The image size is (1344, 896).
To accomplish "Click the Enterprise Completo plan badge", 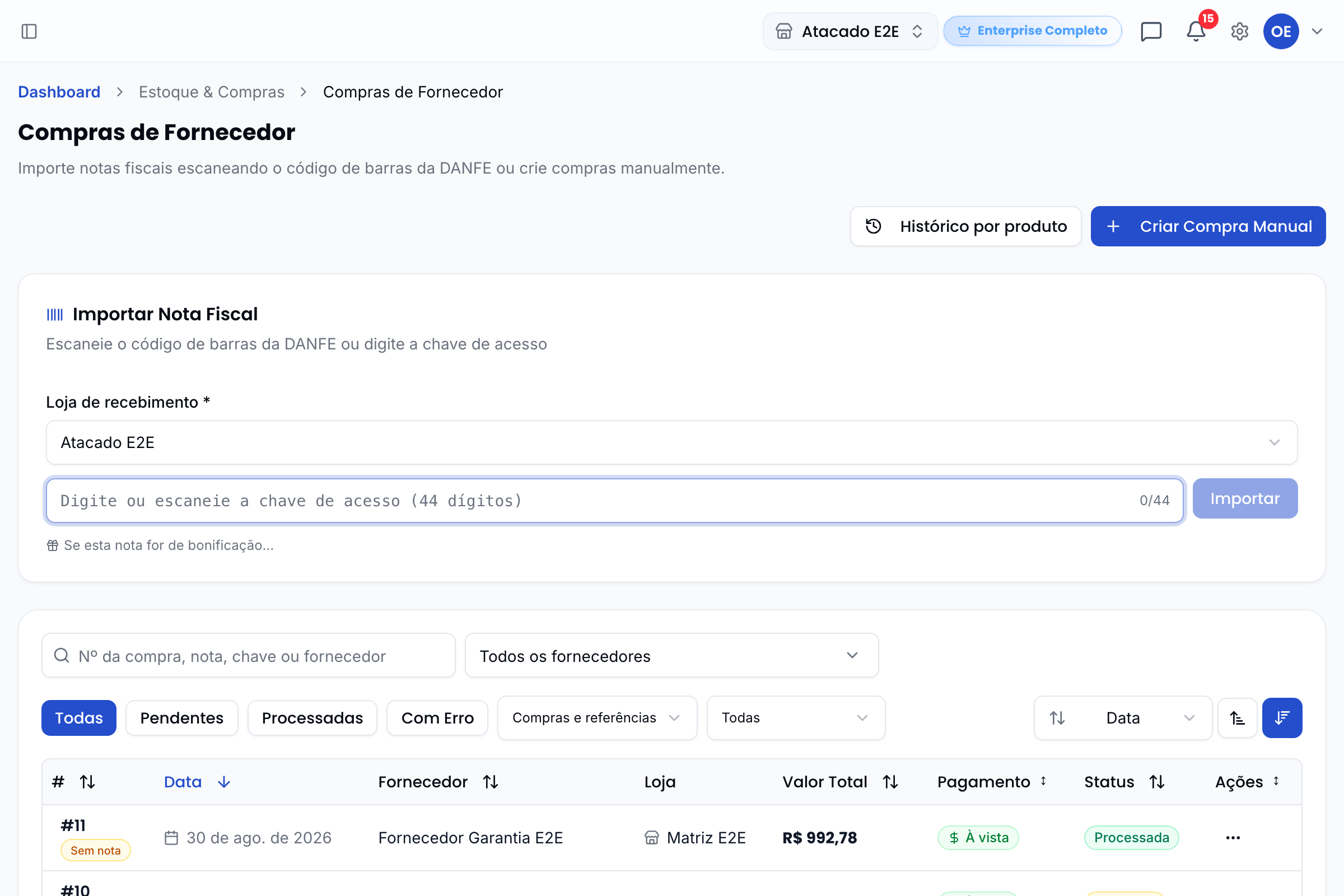I will (x=1032, y=31).
